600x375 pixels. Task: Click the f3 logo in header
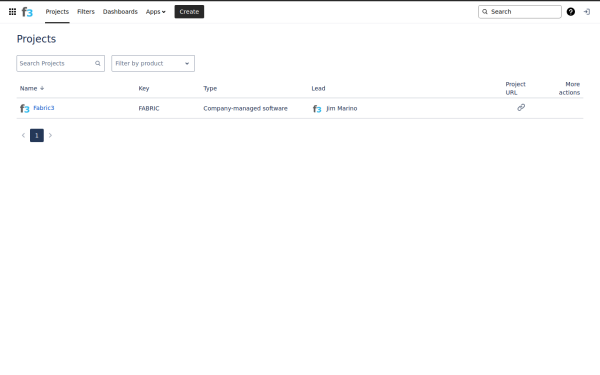27,12
